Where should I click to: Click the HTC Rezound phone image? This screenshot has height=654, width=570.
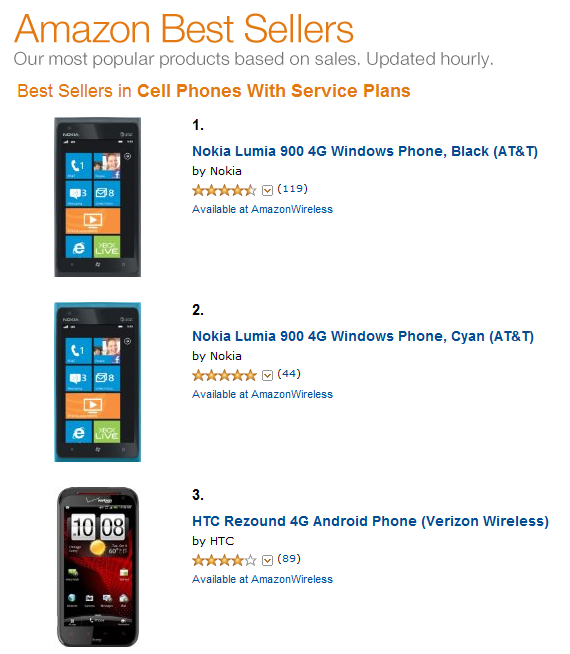point(98,567)
